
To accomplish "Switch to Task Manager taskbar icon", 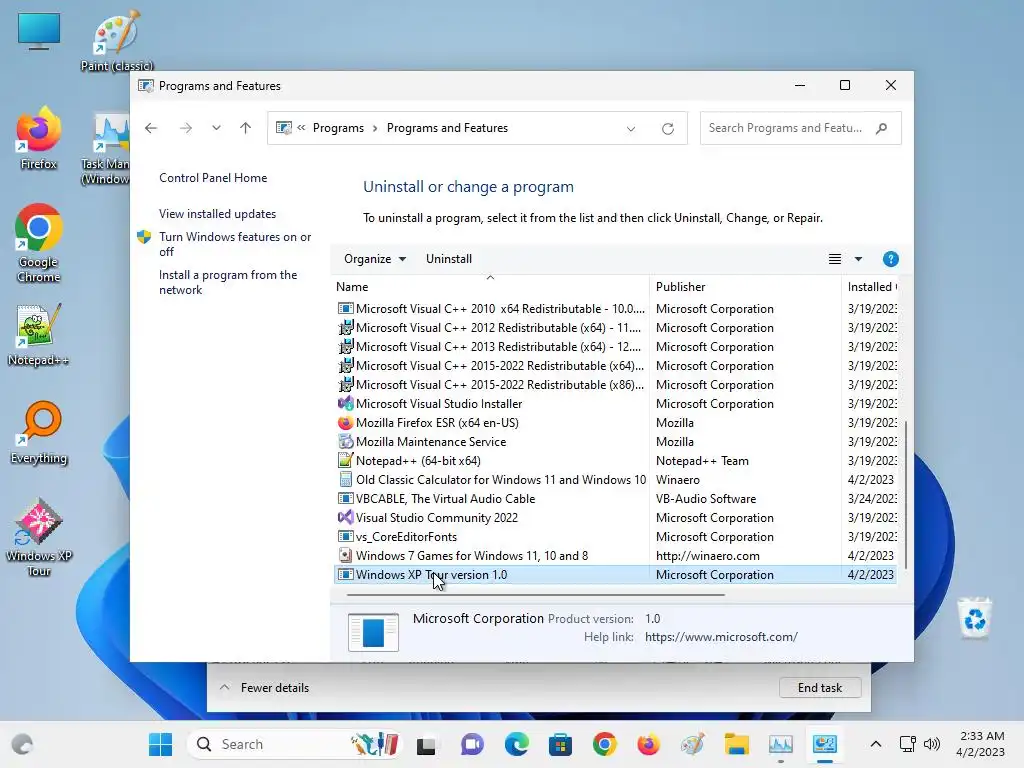I will click(x=780, y=744).
